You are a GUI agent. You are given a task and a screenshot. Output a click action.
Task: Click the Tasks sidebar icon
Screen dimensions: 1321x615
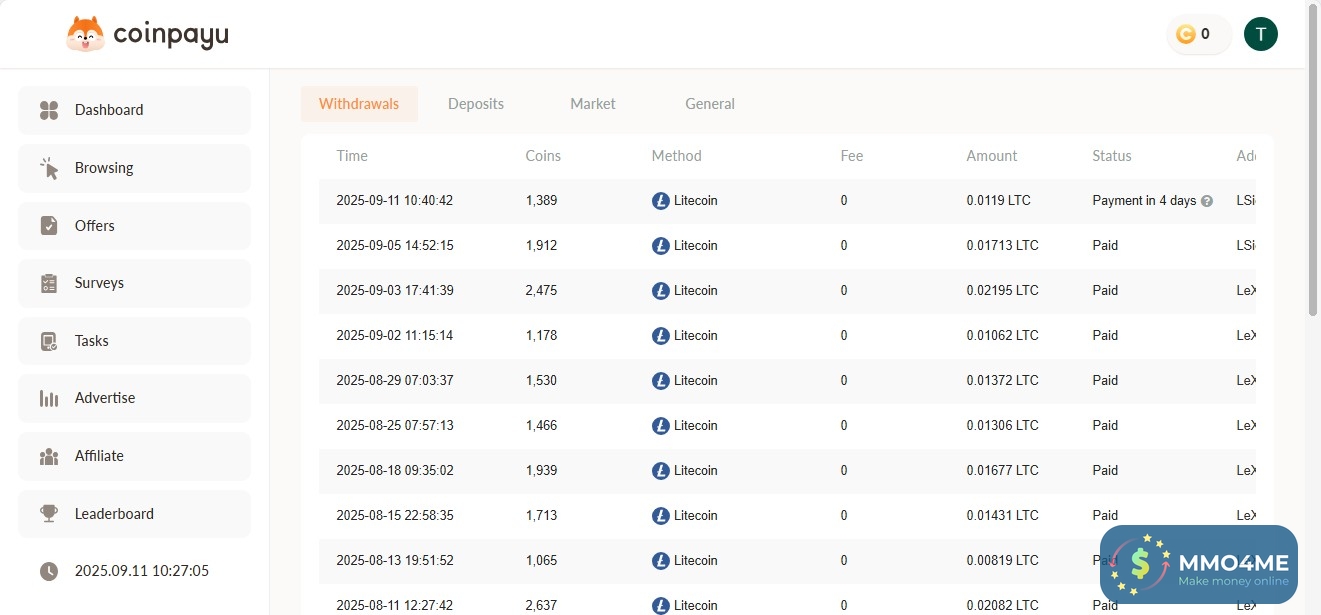point(49,341)
